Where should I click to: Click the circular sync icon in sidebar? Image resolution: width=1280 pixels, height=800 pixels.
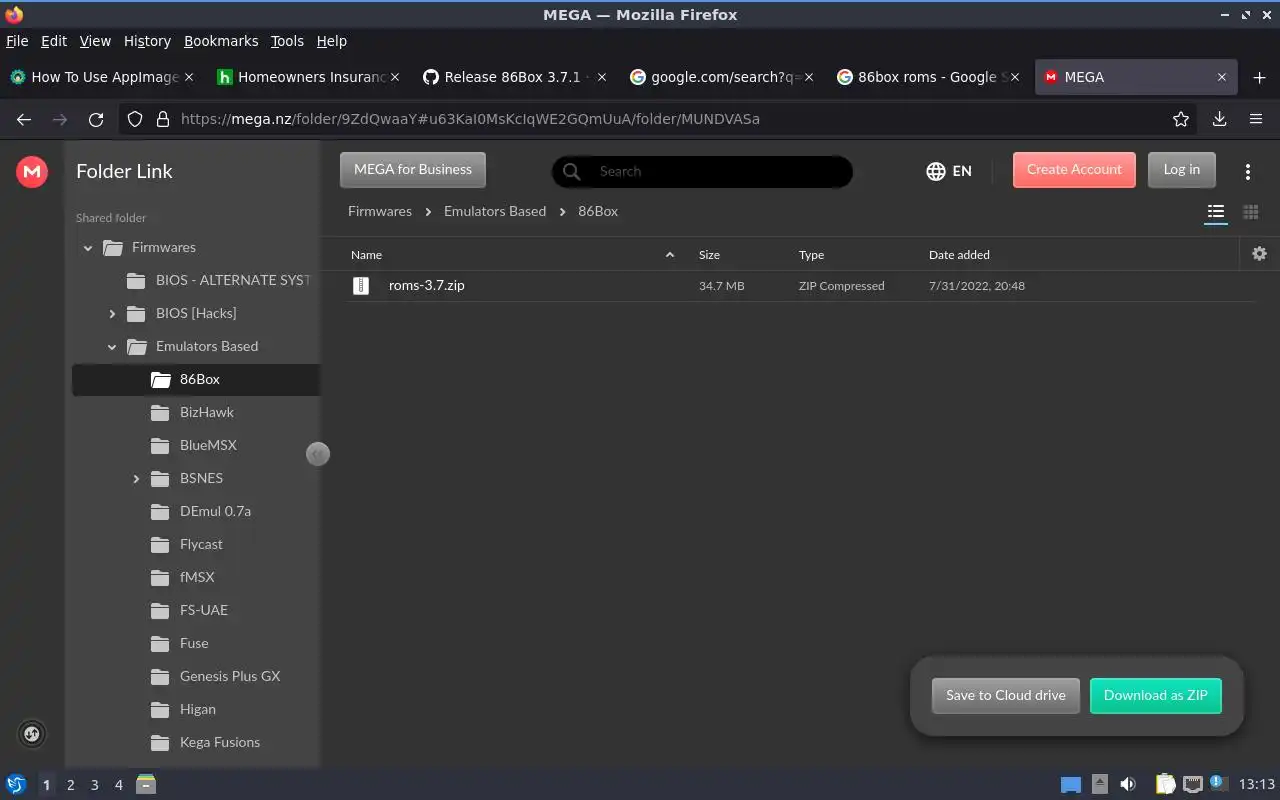(32, 734)
